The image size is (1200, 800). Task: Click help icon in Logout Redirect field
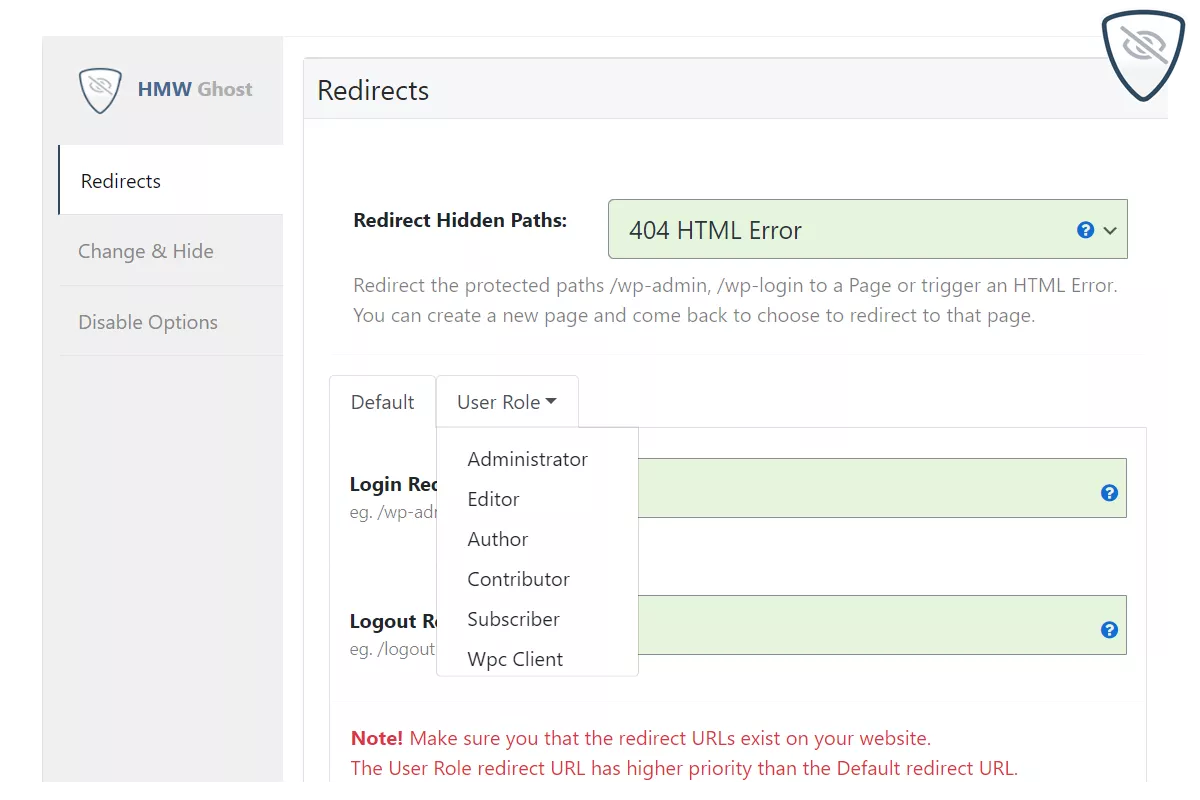coord(1109,630)
